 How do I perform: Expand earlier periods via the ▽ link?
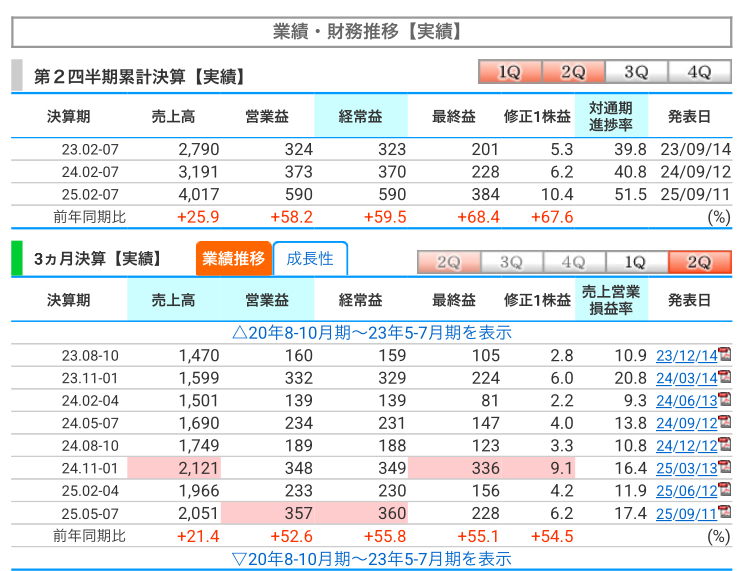(371, 558)
